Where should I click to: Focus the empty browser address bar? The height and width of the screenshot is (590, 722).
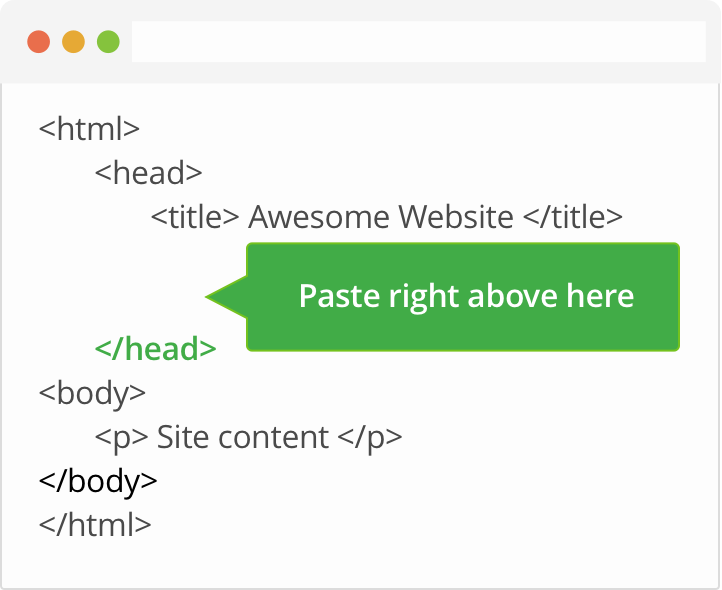[419, 41]
